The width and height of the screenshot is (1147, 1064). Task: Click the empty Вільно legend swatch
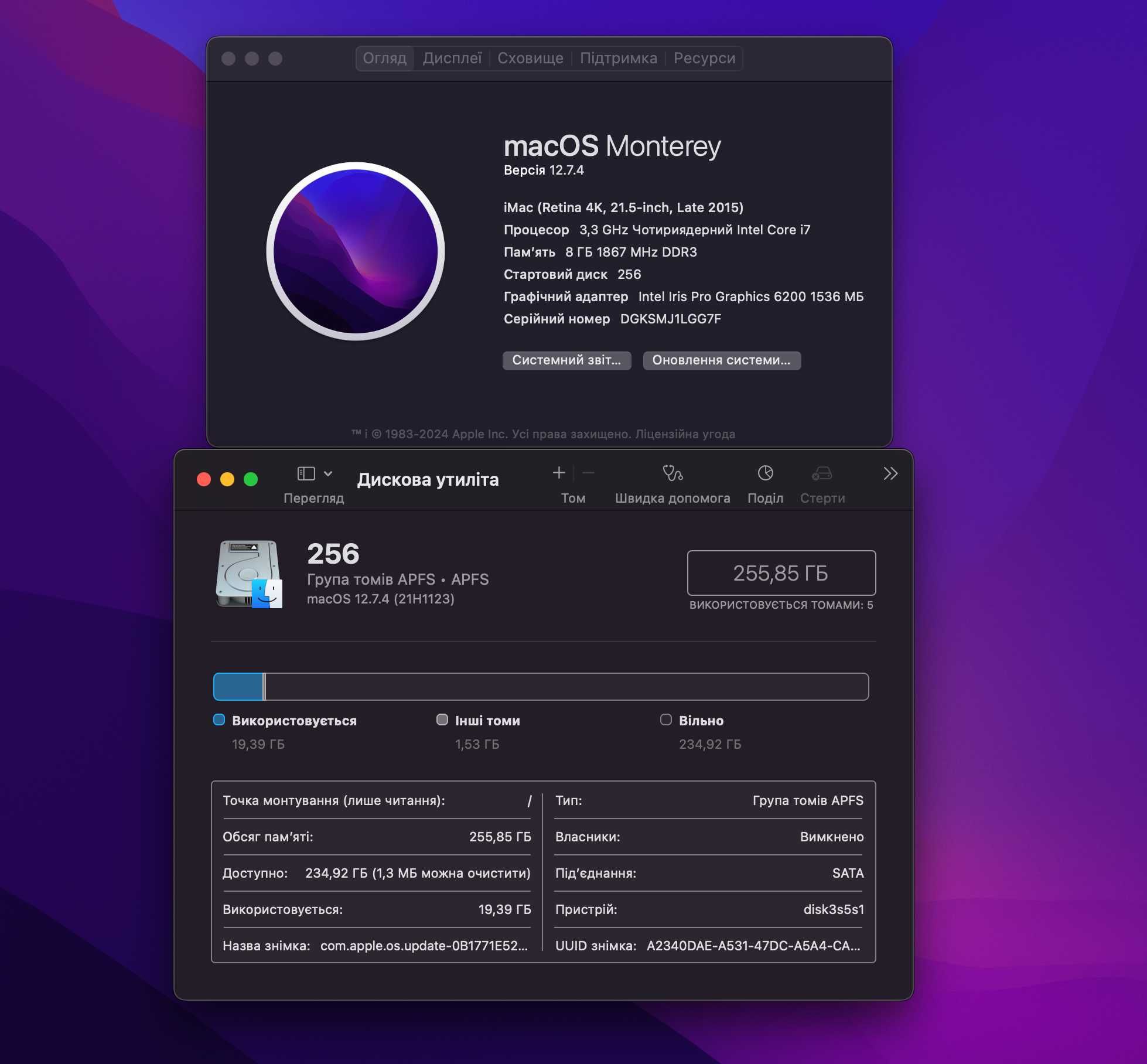(x=666, y=719)
